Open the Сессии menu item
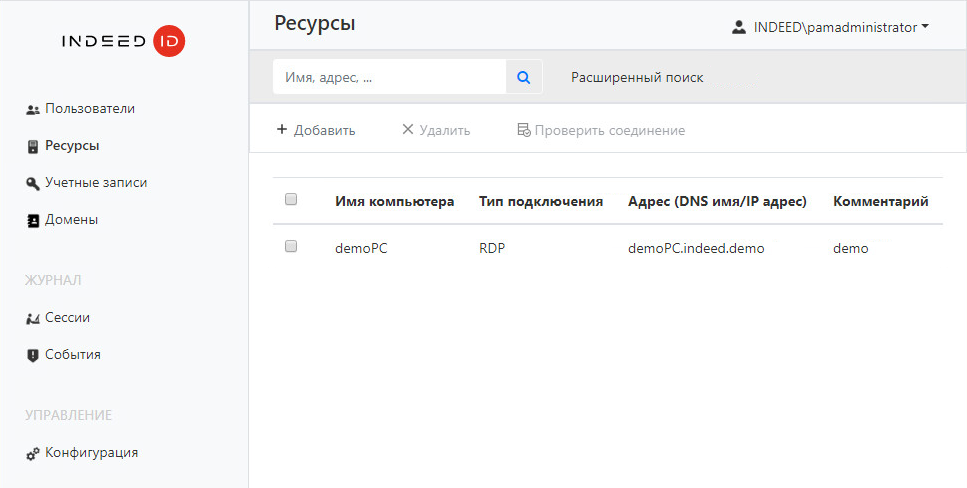 67,318
